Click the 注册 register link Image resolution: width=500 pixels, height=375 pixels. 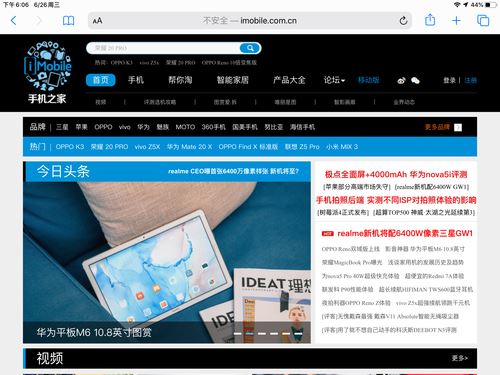point(471,80)
